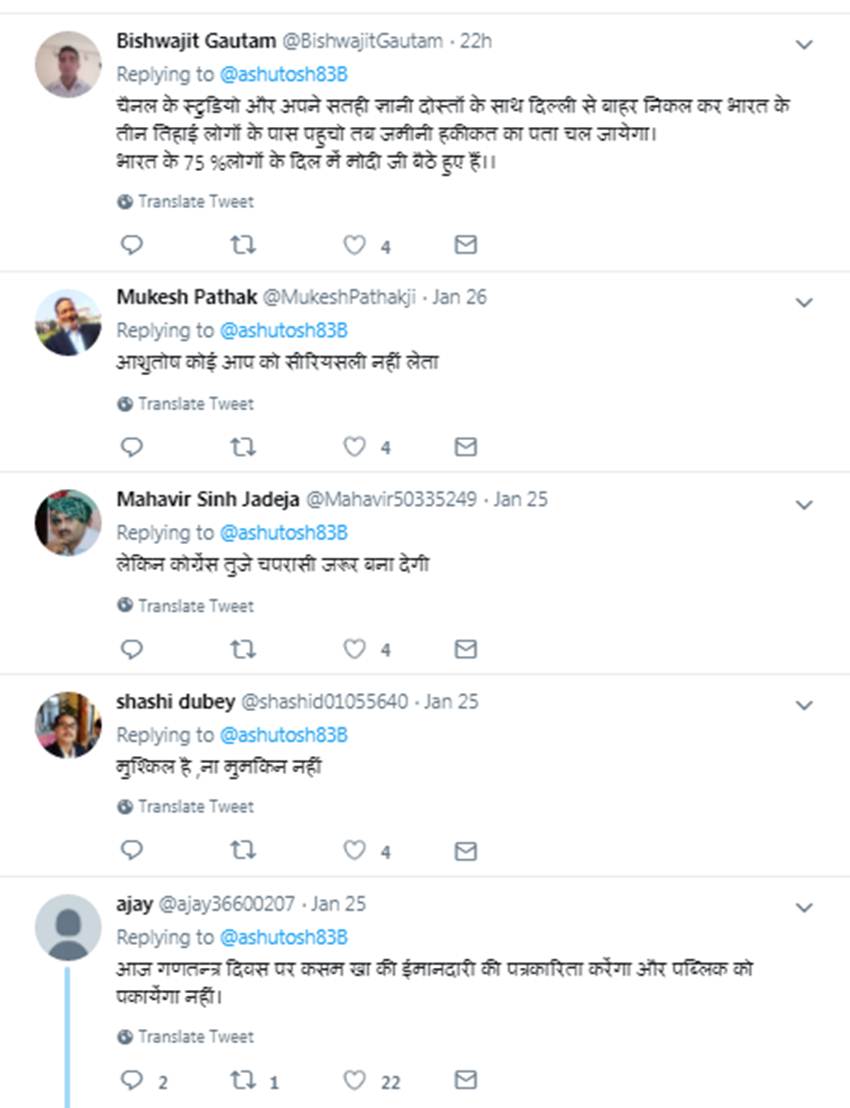The image size is (850, 1108).
Task: Translate Tweet by Mukesh Pathak
Action: (x=196, y=404)
